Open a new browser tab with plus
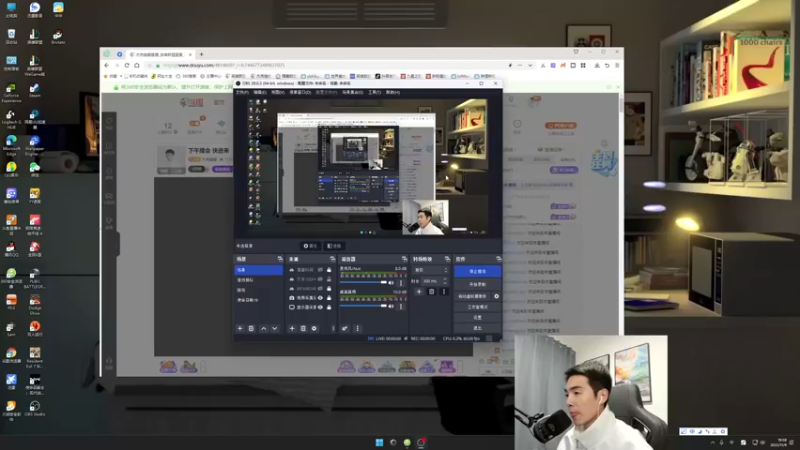The width and height of the screenshot is (800, 450). 201,54
